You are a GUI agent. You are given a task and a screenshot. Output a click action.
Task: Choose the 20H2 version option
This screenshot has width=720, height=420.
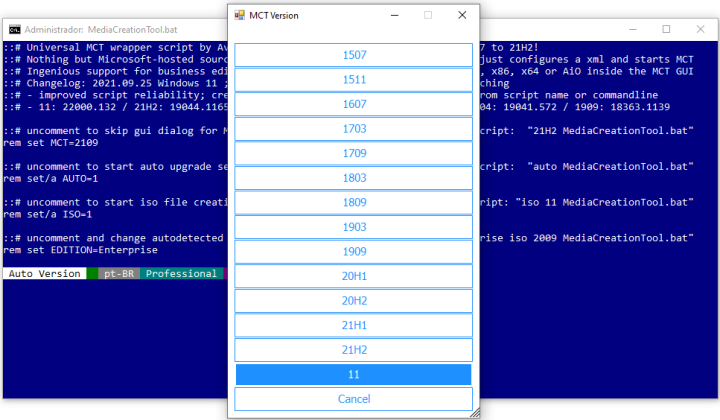coord(354,301)
